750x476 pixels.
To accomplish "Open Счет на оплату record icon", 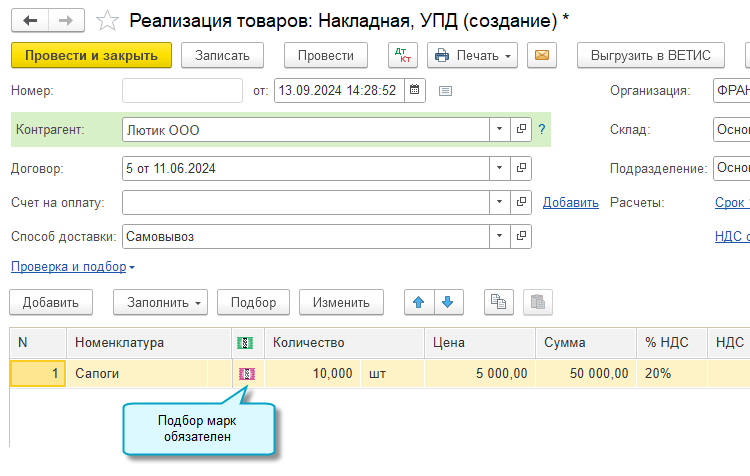I will tap(521, 202).
